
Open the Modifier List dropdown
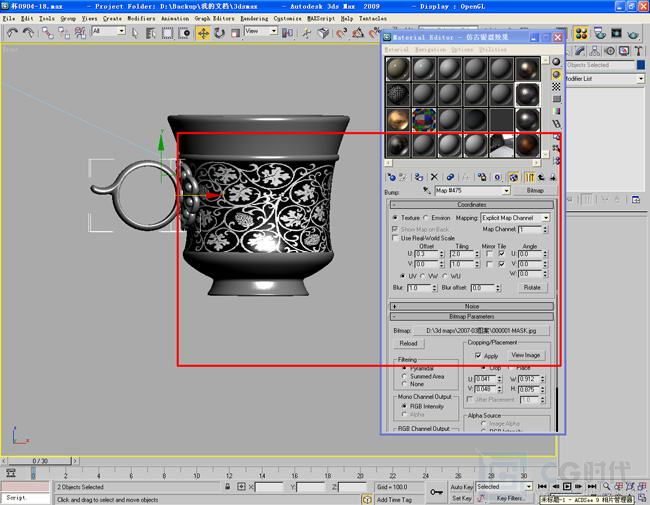tap(605, 78)
